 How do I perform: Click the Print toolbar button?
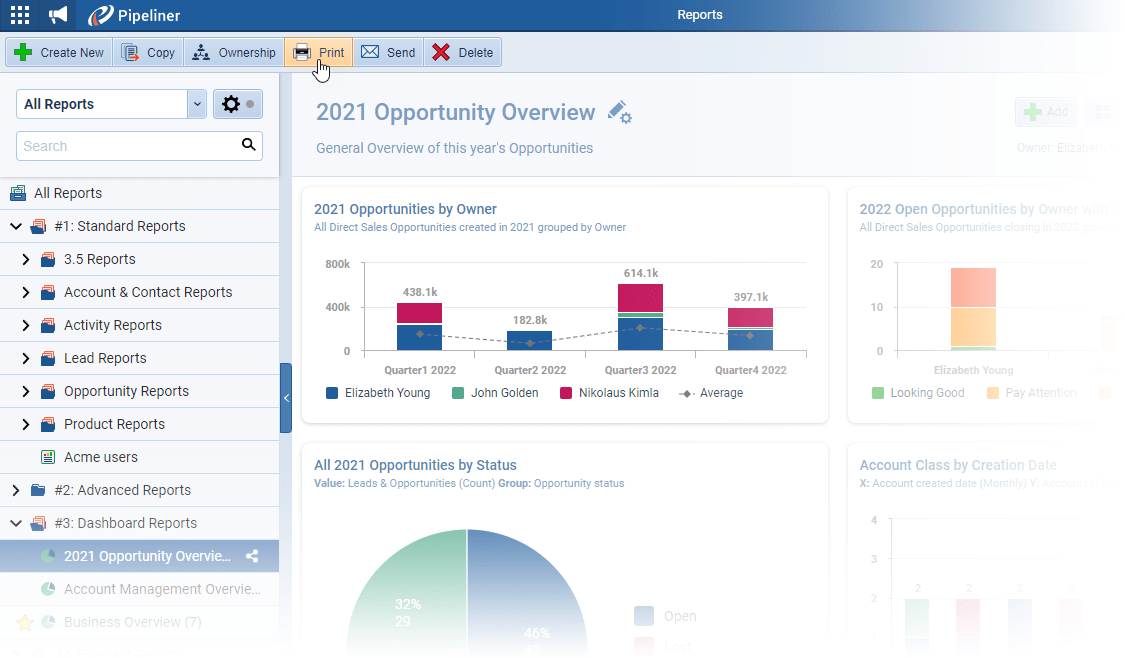pos(319,53)
